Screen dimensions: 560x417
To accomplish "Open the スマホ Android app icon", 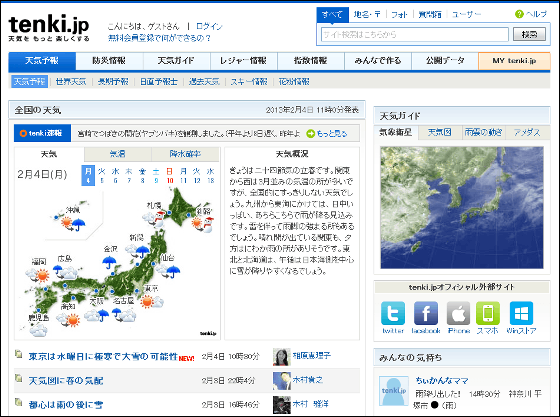I will pos(488,313).
